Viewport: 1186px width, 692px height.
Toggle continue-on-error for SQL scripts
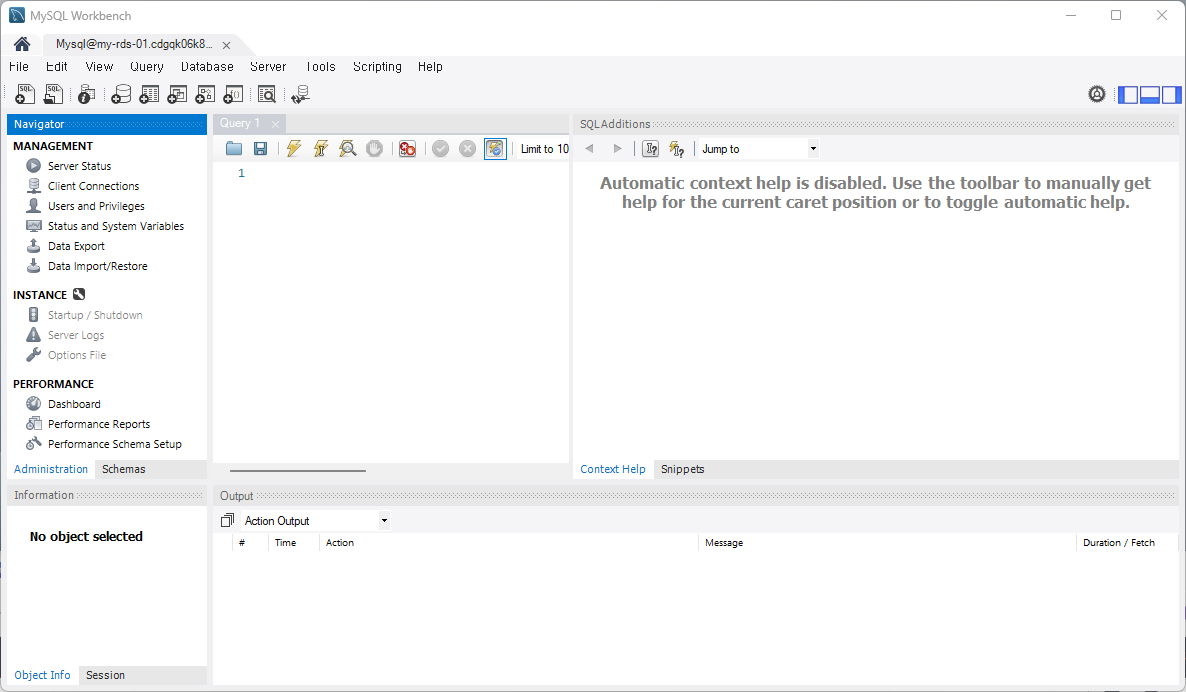click(x=407, y=148)
